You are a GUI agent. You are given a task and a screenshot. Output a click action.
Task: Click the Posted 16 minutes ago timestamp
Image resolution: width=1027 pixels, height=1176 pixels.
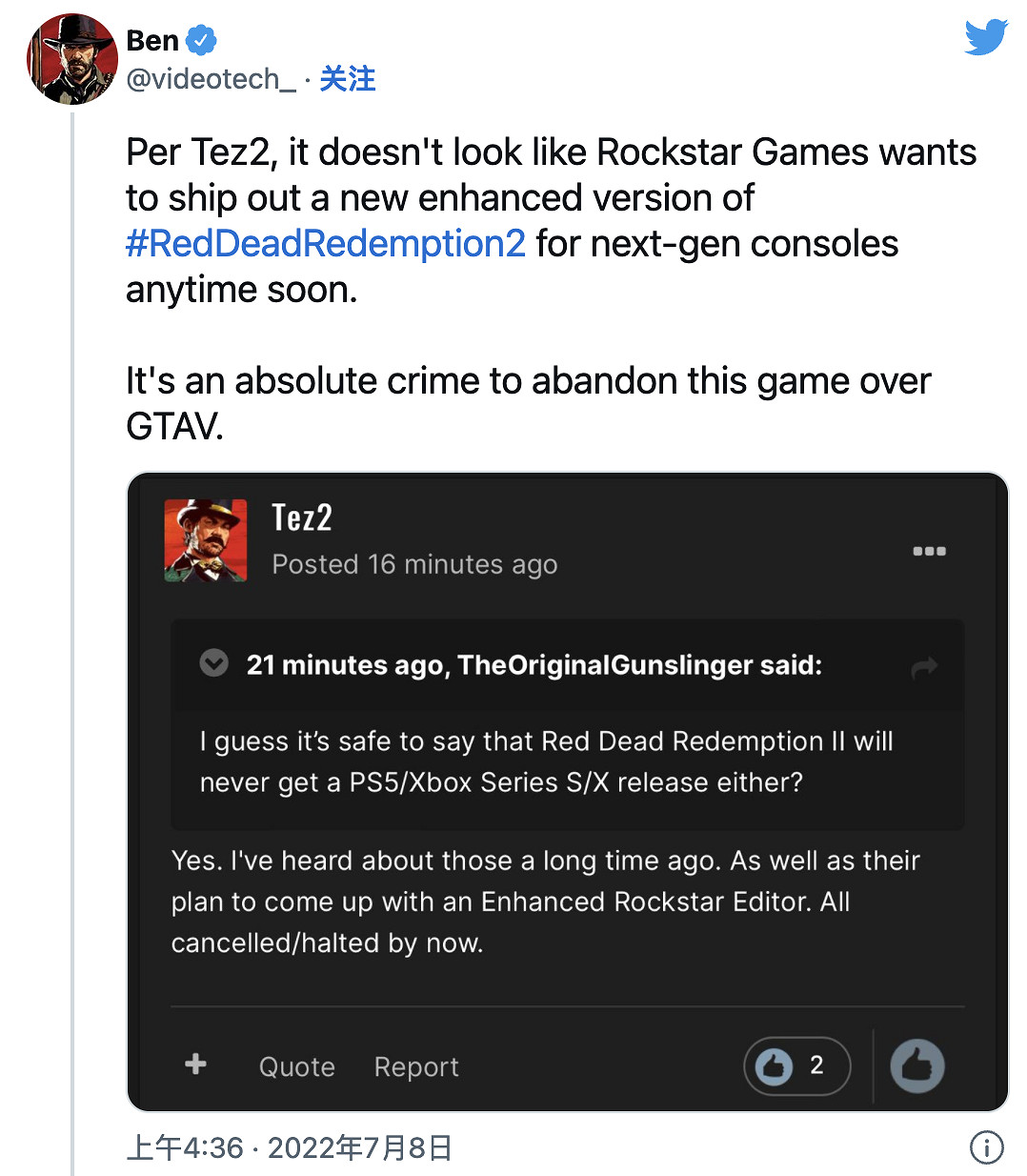(x=414, y=564)
